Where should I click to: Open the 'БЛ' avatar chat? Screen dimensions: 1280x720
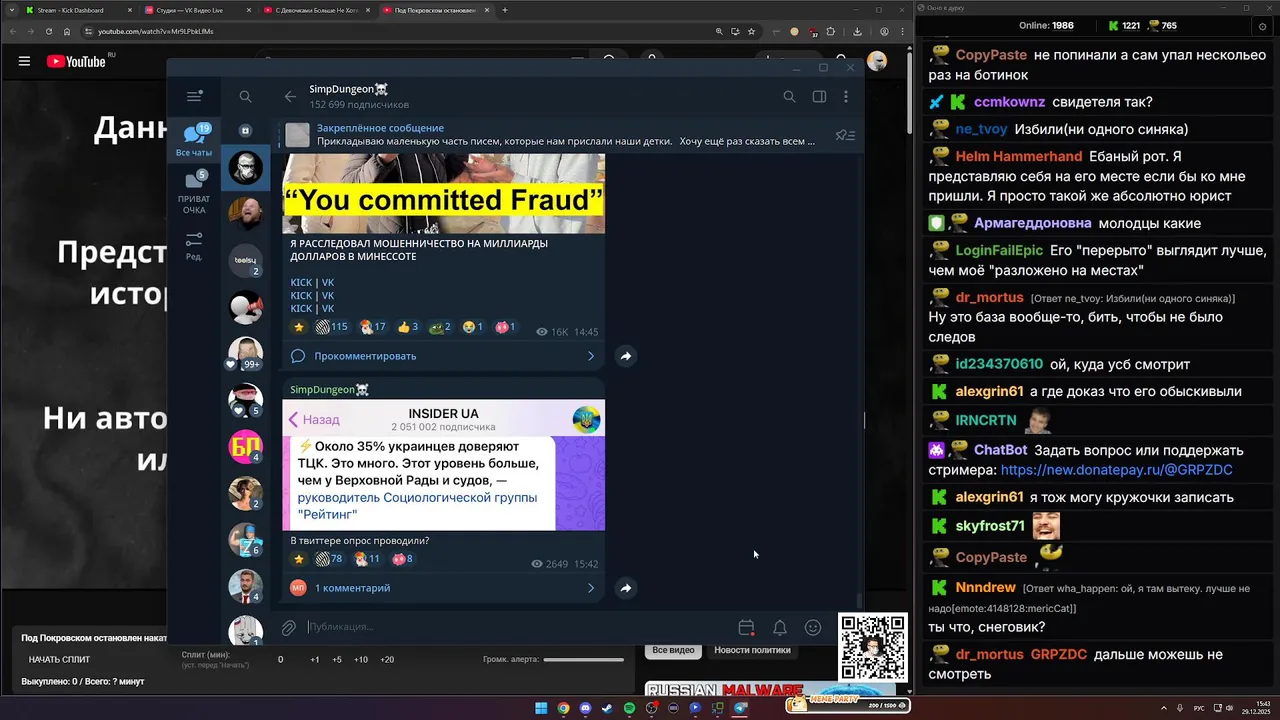[x=245, y=446]
